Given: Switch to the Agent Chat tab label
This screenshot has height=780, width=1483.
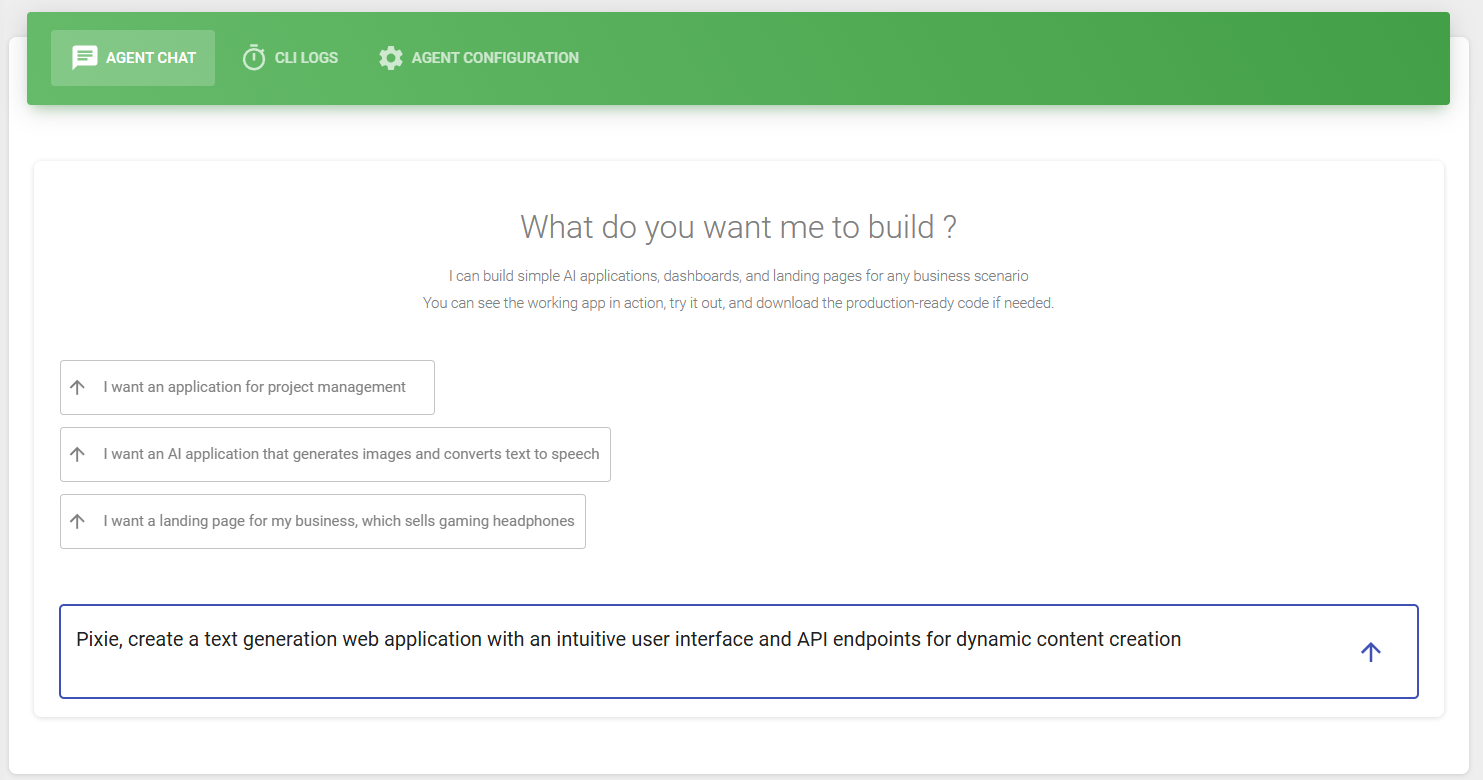Looking at the screenshot, I should point(151,58).
